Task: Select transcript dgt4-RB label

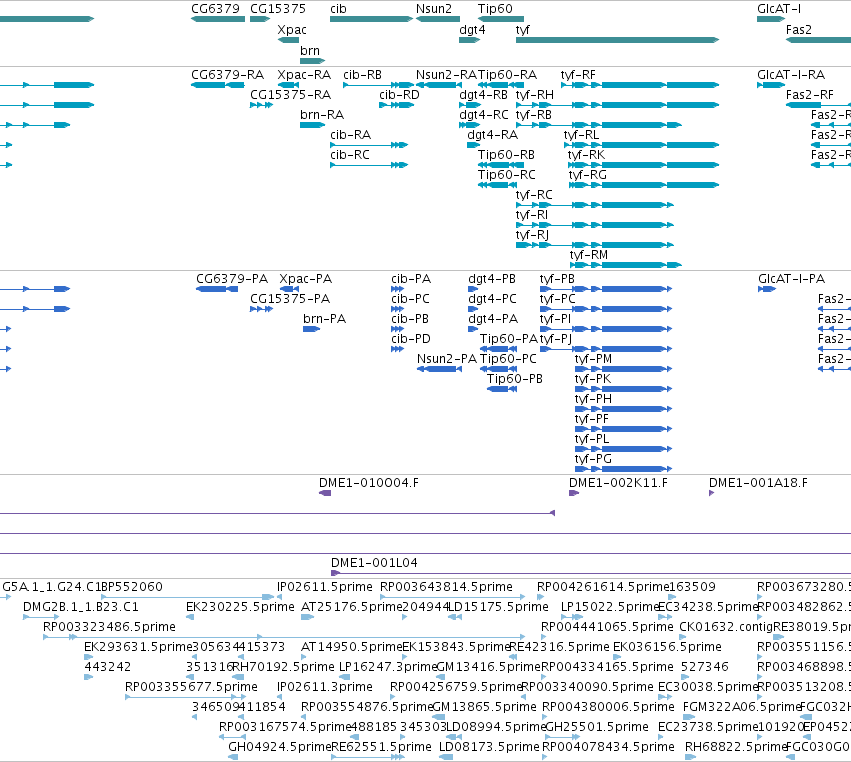Action: [484, 95]
